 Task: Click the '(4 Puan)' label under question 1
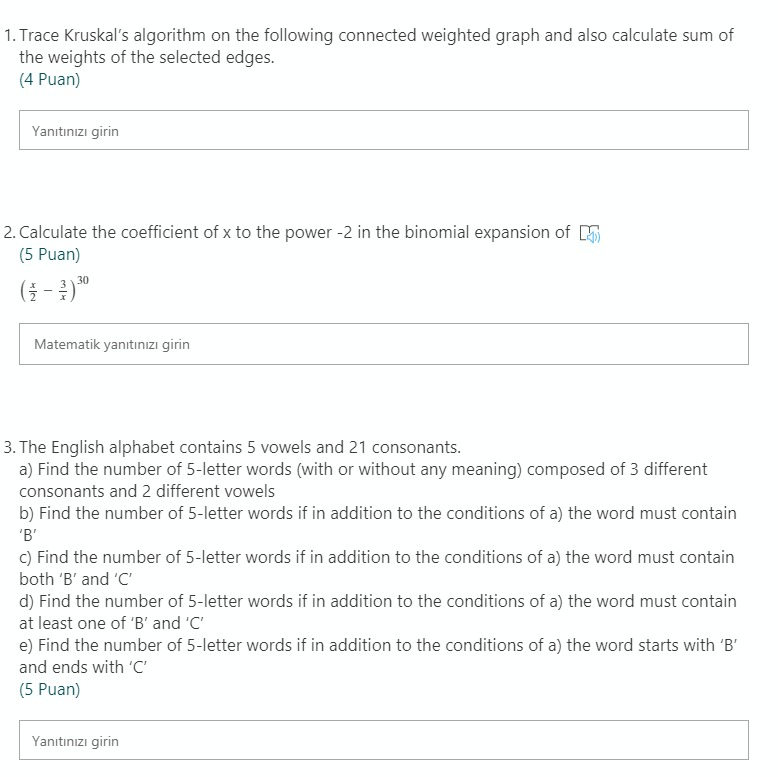(50, 79)
